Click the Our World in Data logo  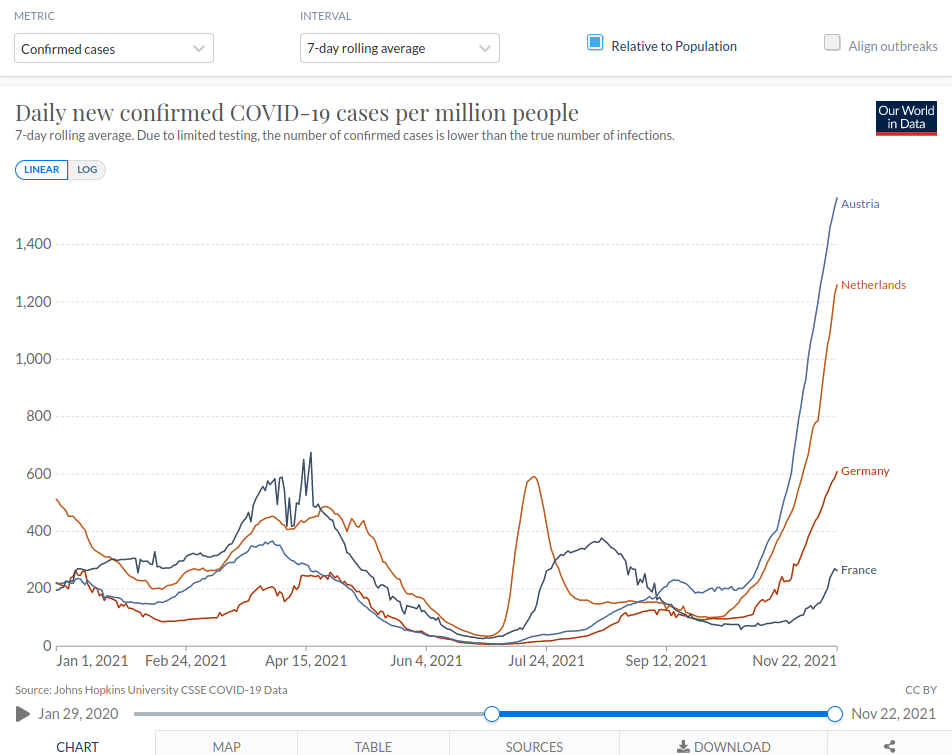[x=906, y=118]
